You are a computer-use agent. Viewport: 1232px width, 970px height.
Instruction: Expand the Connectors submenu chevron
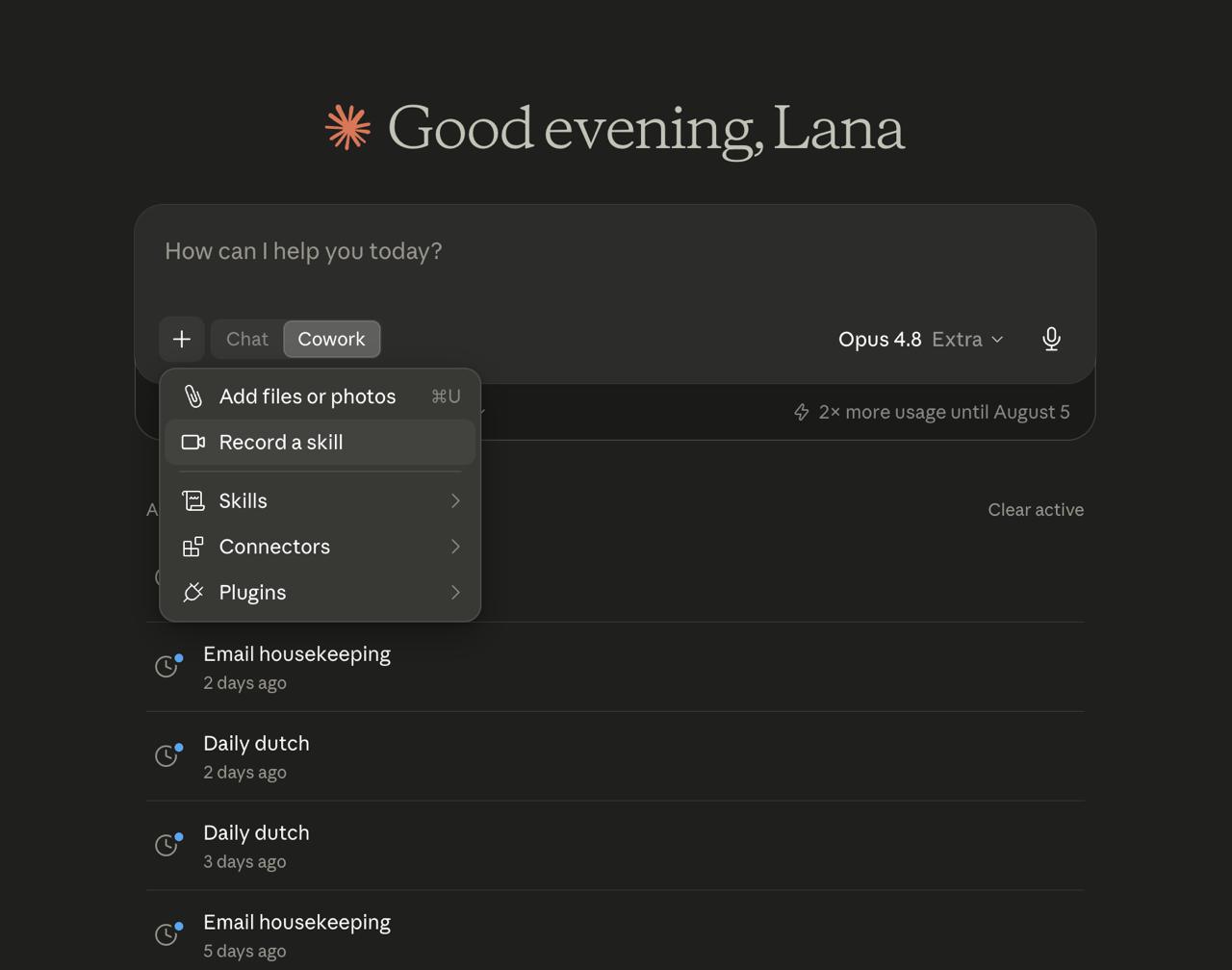point(455,547)
